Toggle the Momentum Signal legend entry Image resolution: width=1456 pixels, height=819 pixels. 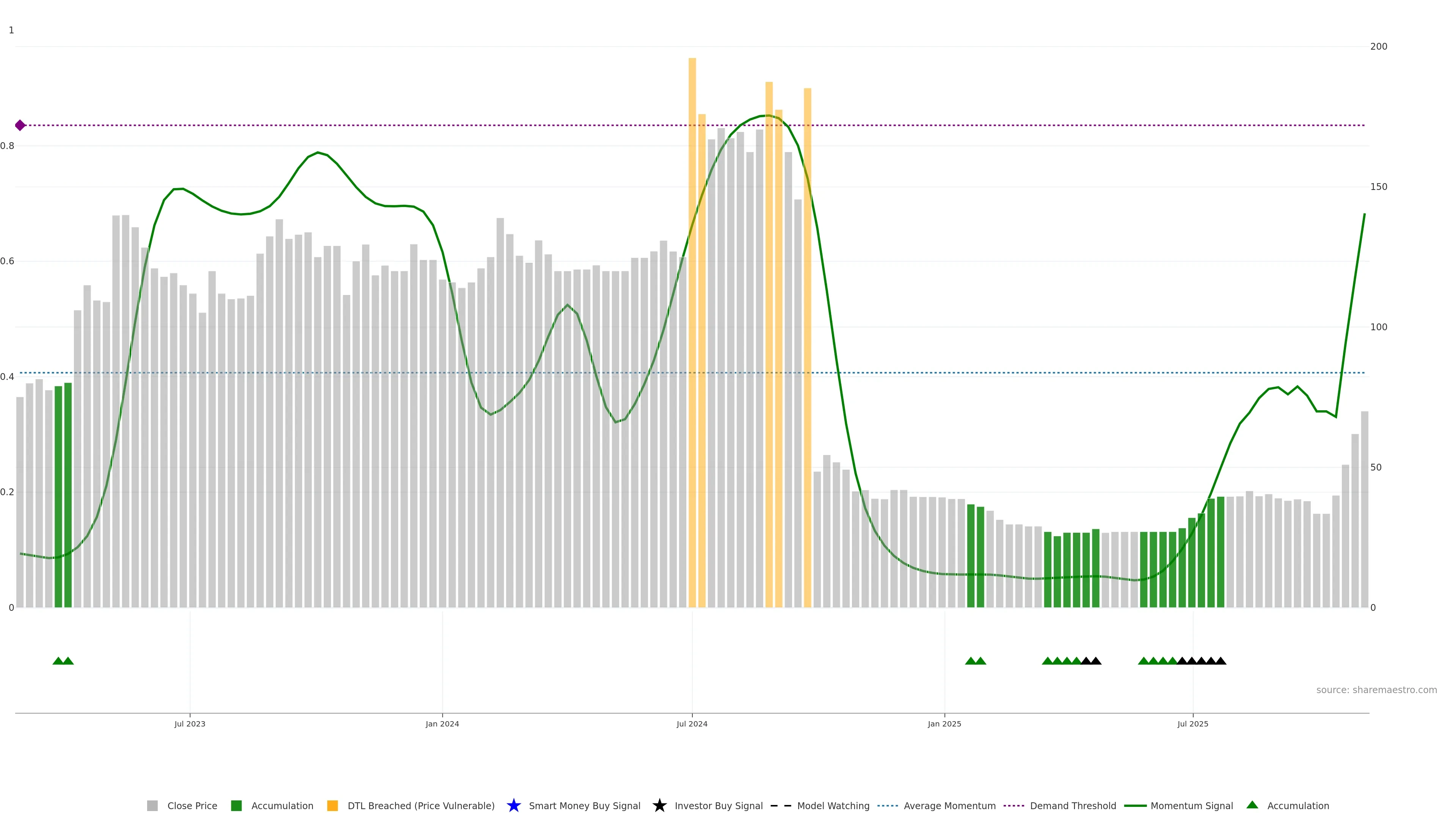pyautogui.click(x=1191, y=805)
